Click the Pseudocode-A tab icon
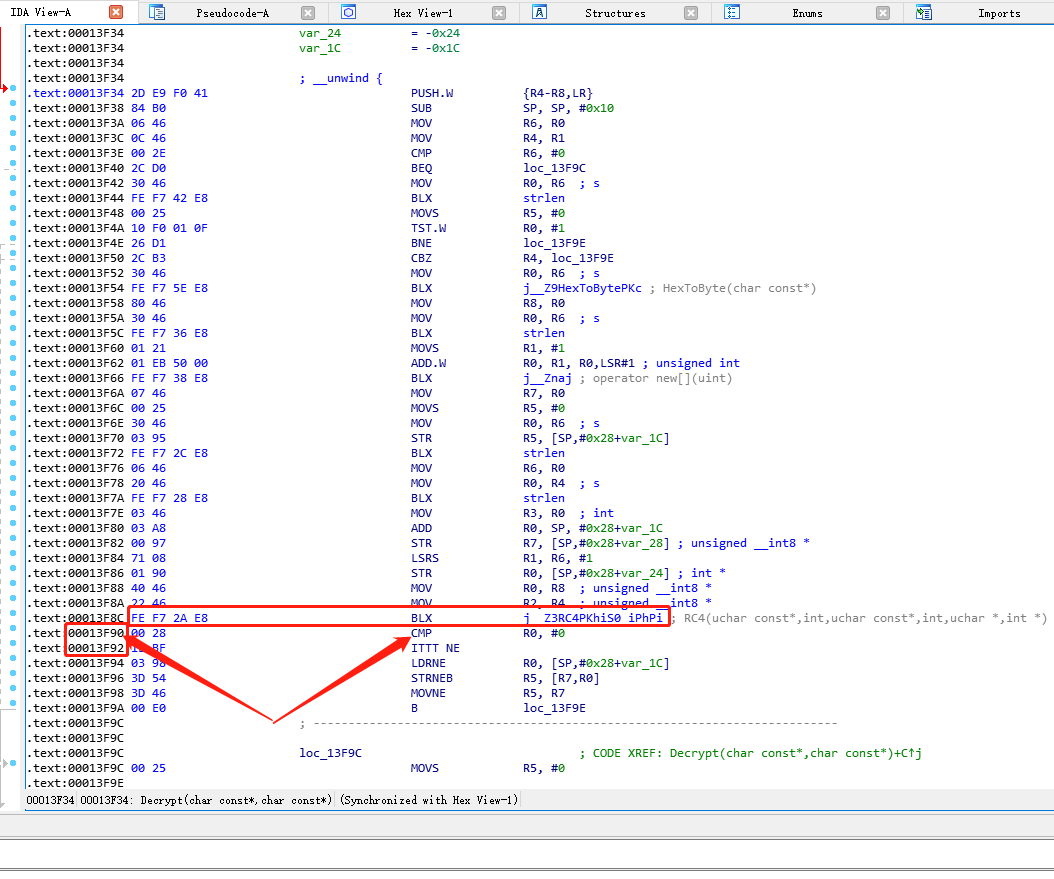The image size is (1054, 879). click(x=157, y=12)
